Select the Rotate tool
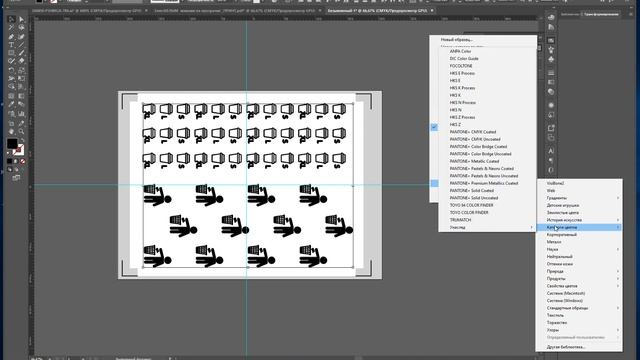 pos(11,70)
